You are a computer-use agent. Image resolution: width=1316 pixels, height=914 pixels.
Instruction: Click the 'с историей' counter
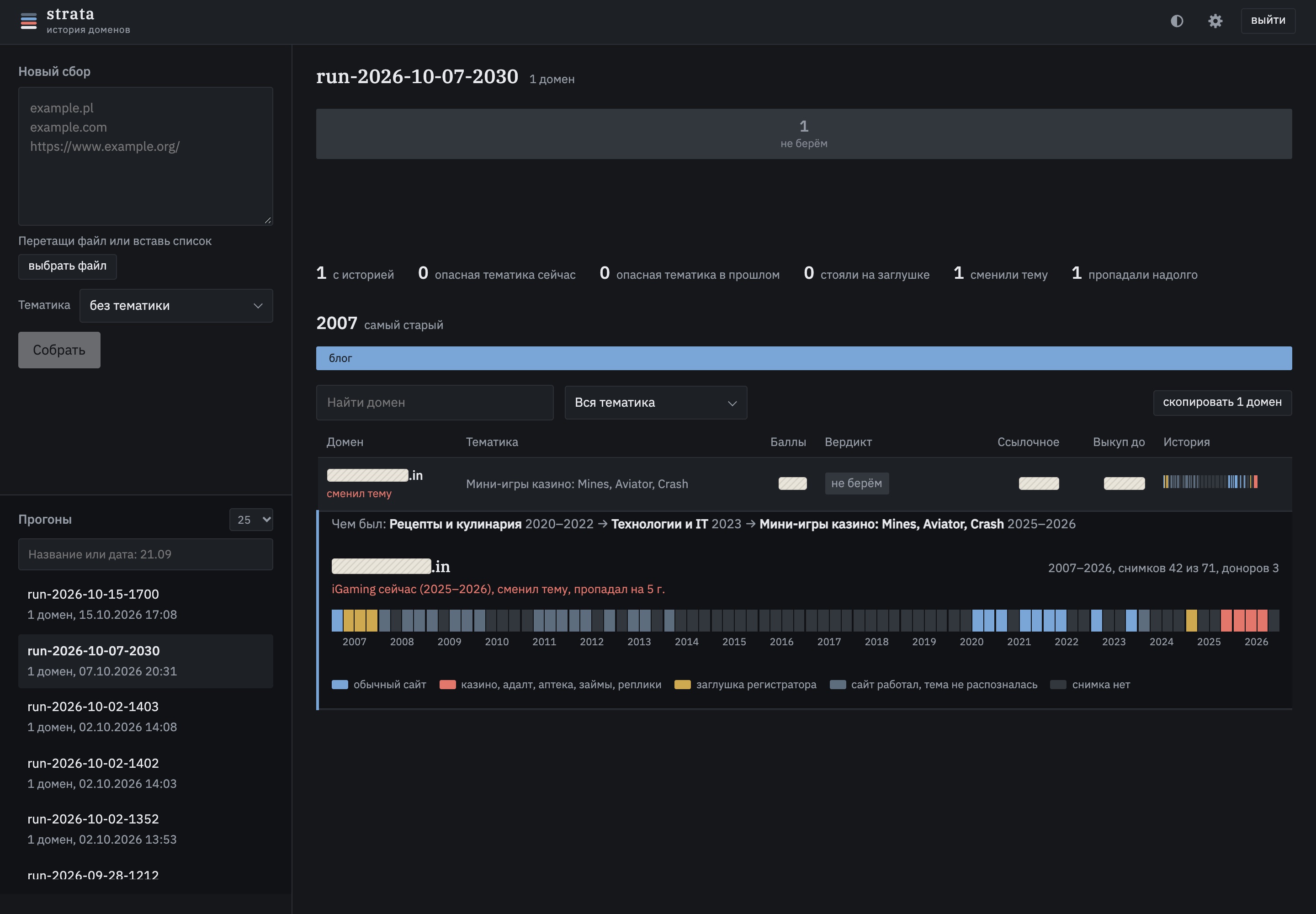point(355,274)
